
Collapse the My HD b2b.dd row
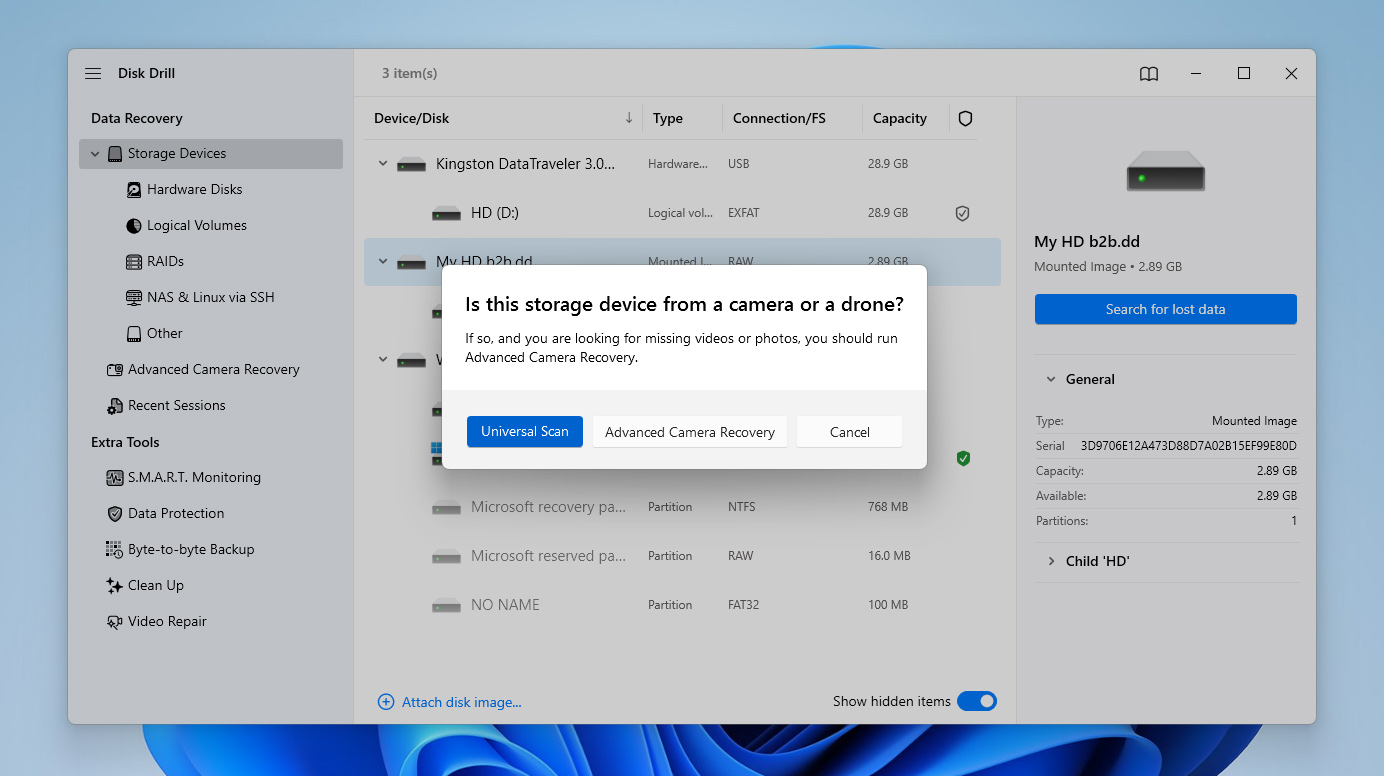[x=382, y=262]
